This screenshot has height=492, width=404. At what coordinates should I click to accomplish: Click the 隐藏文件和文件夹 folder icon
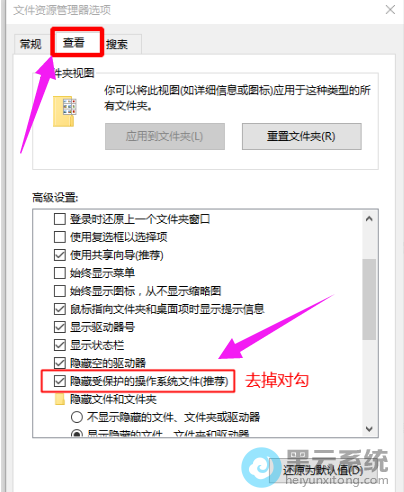(60, 399)
